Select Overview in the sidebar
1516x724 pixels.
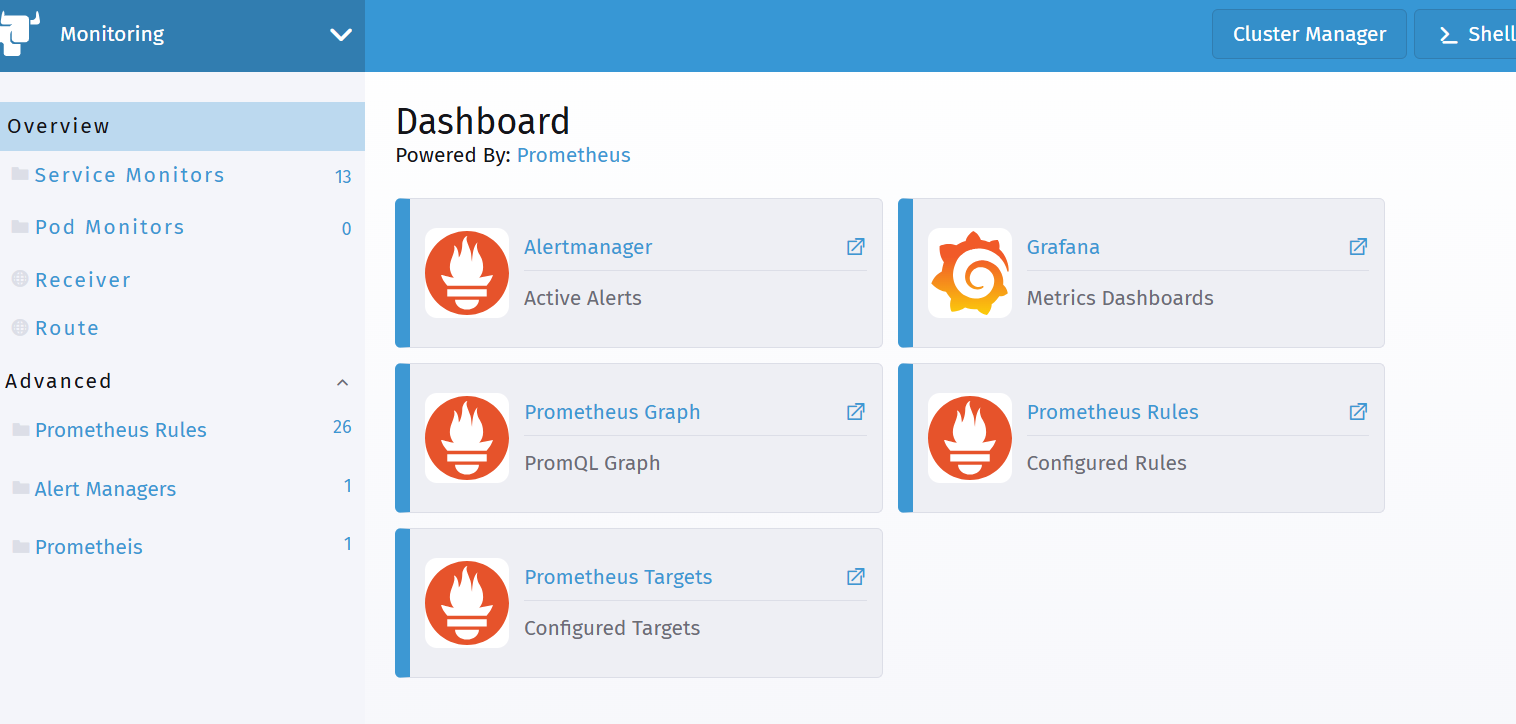click(x=182, y=126)
